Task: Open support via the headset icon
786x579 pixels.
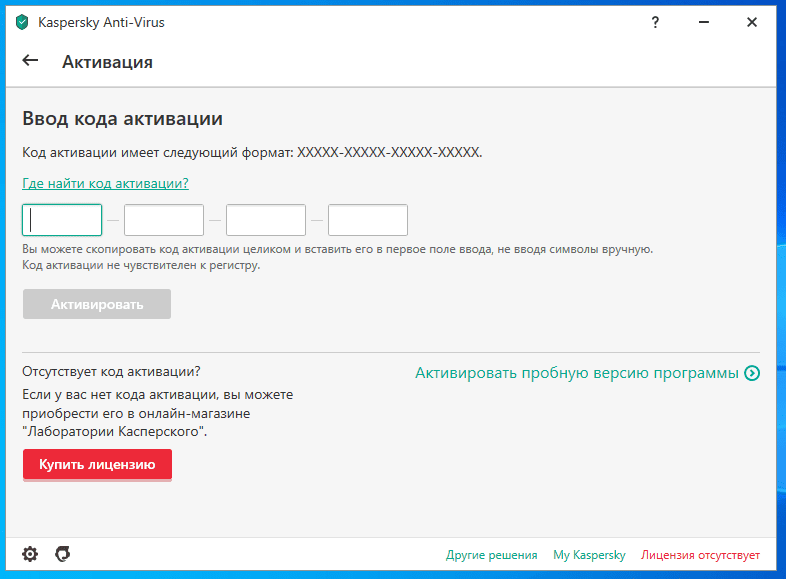Action: point(62,554)
